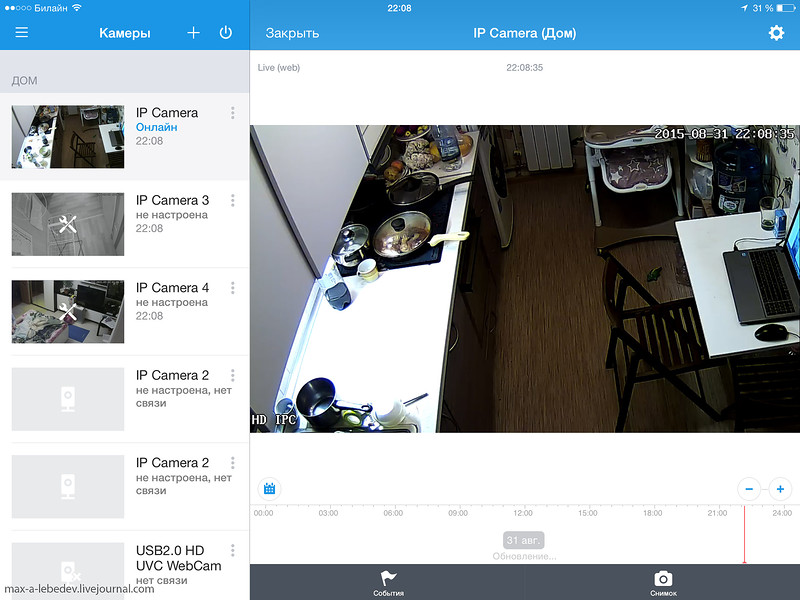
Task: Click the 06:00 mark on timeline
Action: (393, 513)
